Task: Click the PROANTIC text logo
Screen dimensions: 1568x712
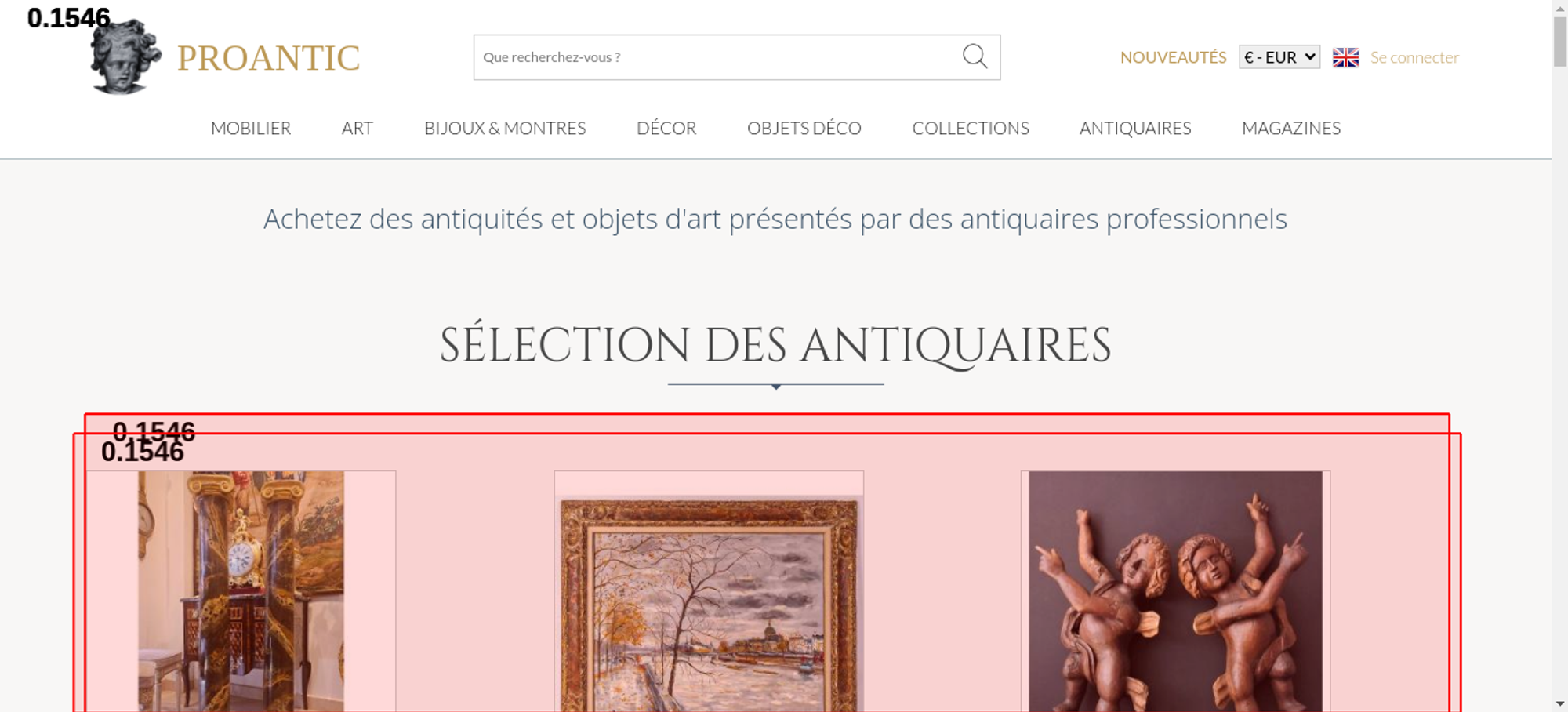Action: tap(268, 58)
